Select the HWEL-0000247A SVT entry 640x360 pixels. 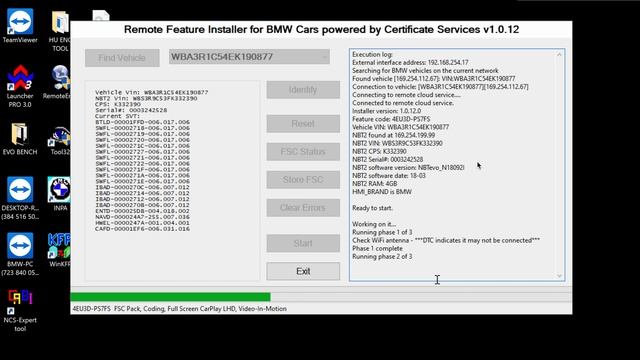[x=142, y=223]
